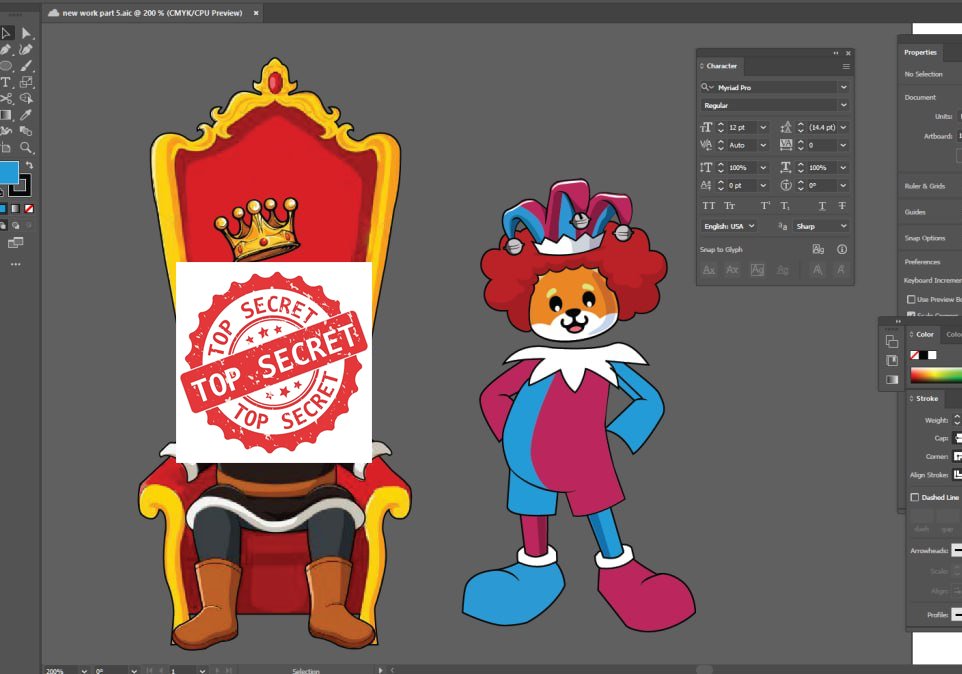962x674 pixels.
Task: Click the Ruler & Grids label
Action: pos(925,186)
